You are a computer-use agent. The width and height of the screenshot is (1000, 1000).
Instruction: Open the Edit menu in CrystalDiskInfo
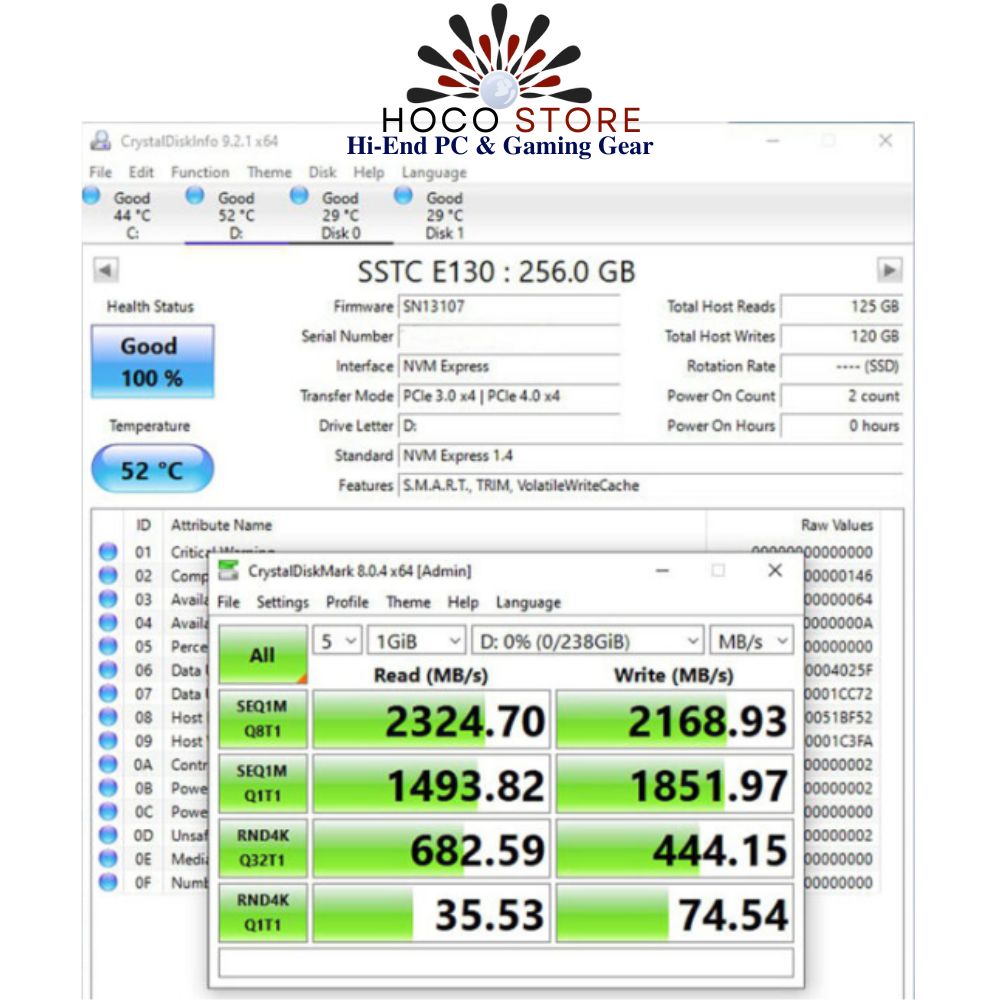[141, 172]
